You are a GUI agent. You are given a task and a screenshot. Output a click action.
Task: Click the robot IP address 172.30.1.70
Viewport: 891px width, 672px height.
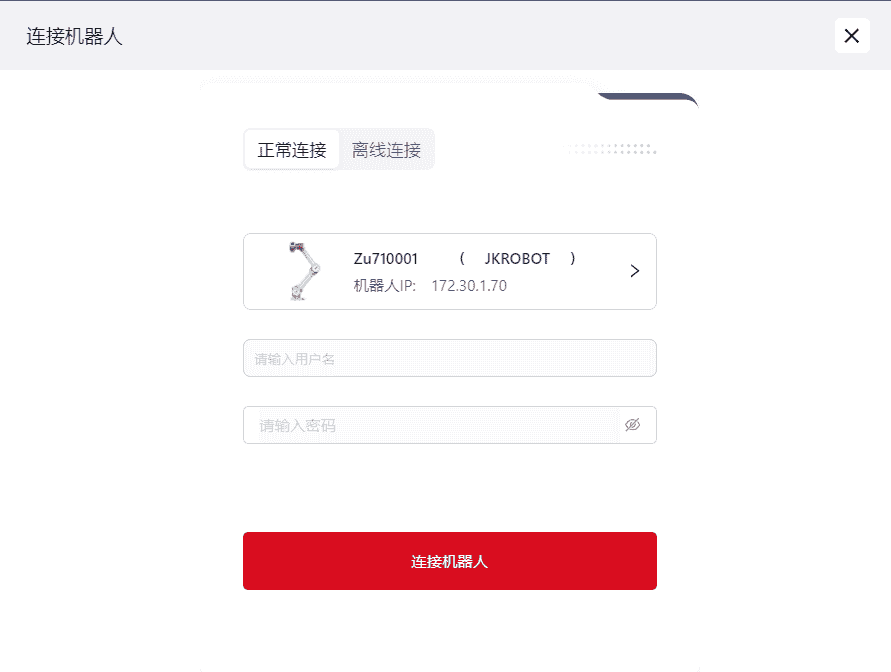click(x=469, y=286)
